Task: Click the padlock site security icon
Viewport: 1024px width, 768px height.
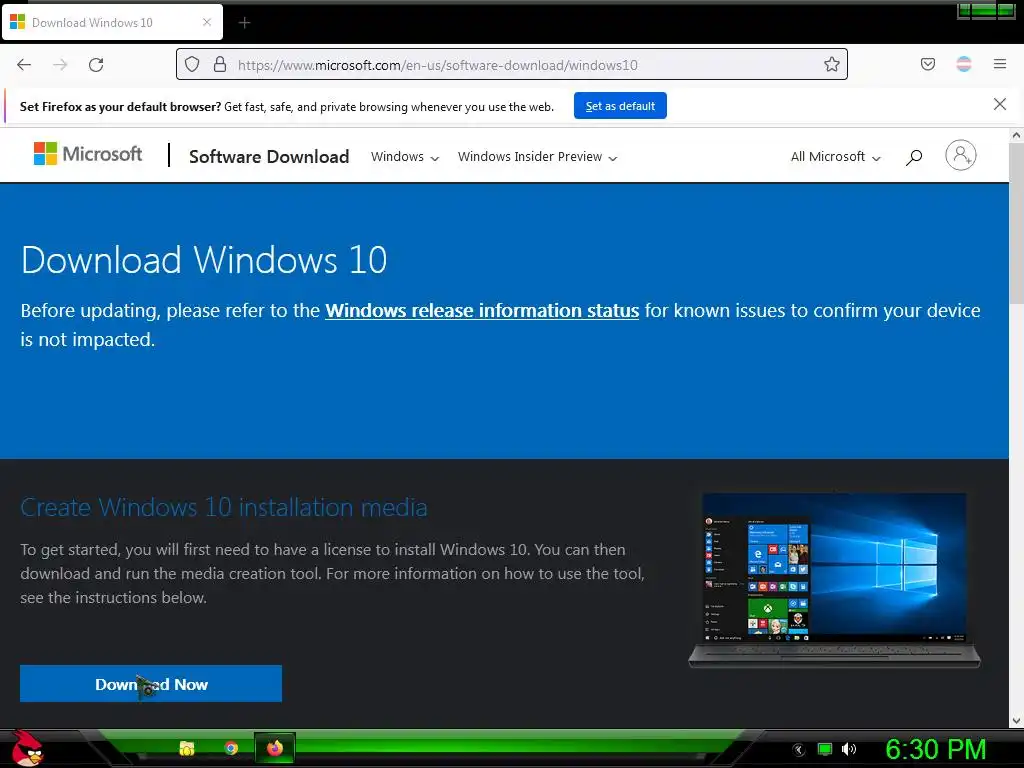Action: tap(220, 64)
